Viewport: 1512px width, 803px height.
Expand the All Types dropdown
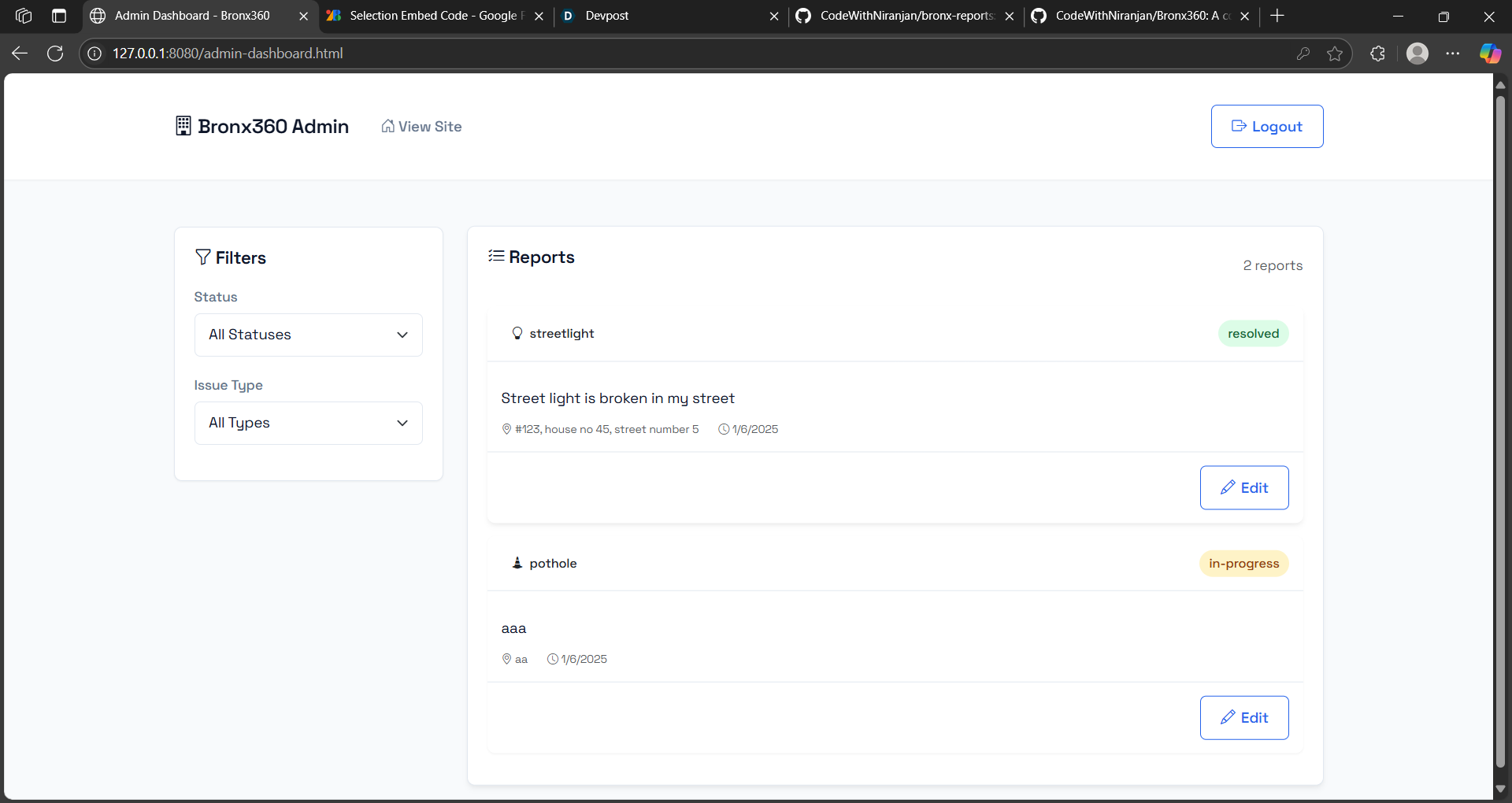click(309, 423)
